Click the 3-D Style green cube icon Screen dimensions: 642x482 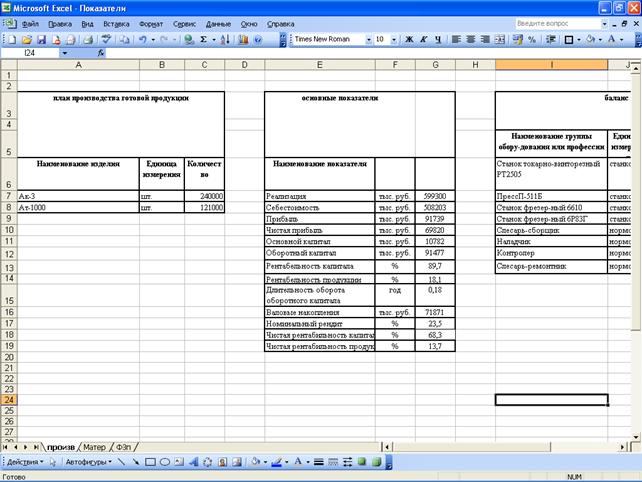point(376,462)
